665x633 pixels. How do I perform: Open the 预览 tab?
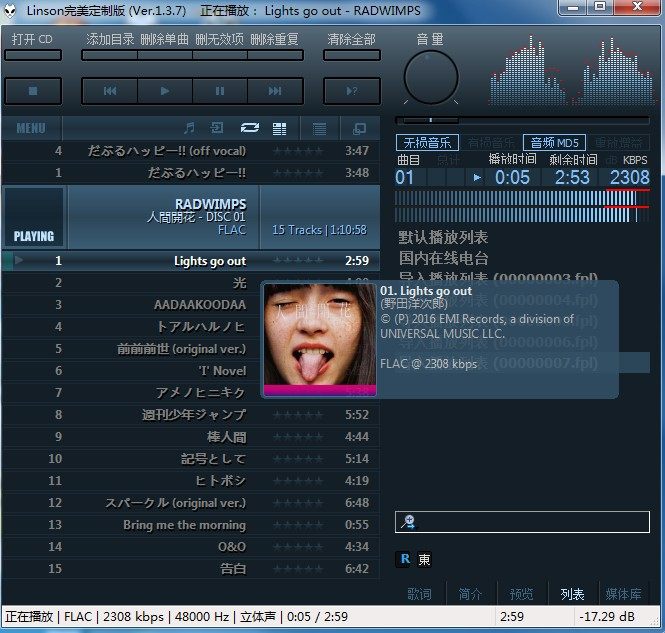point(521,594)
